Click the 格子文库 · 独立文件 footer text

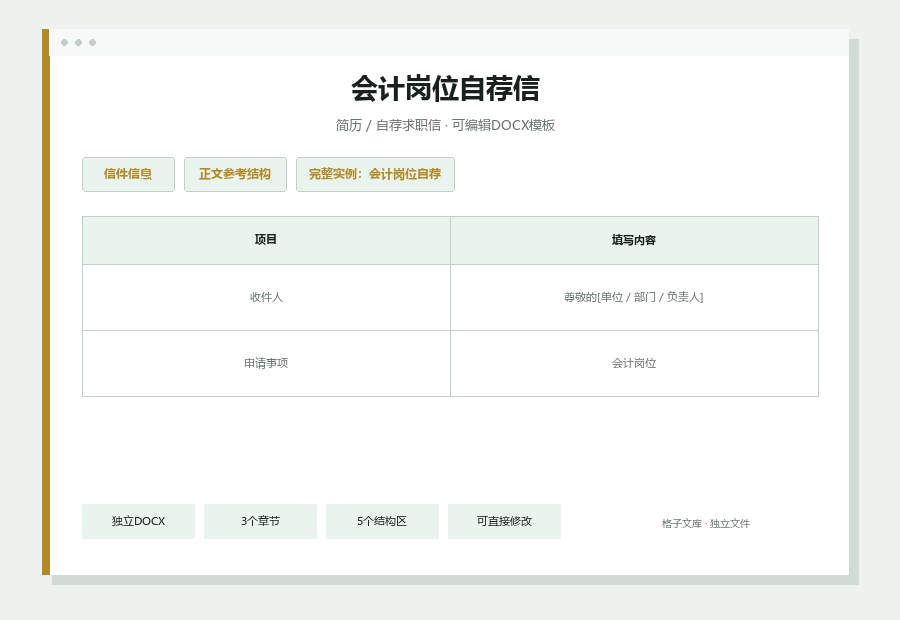[705, 524]
